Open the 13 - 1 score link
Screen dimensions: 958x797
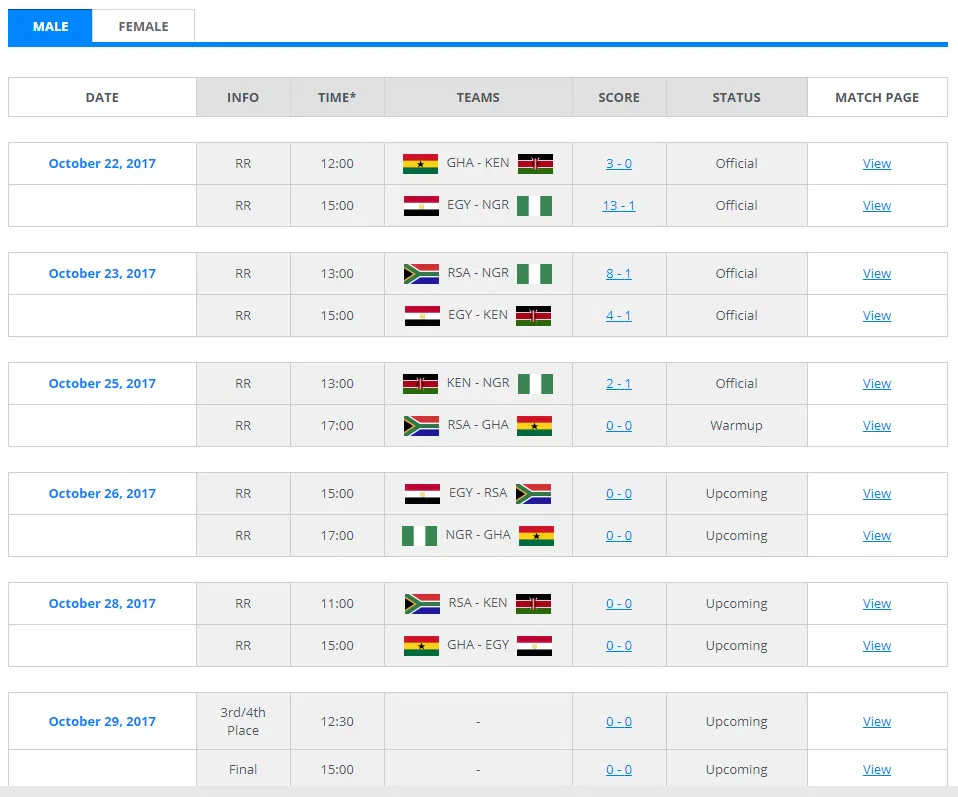pos(619,206)
